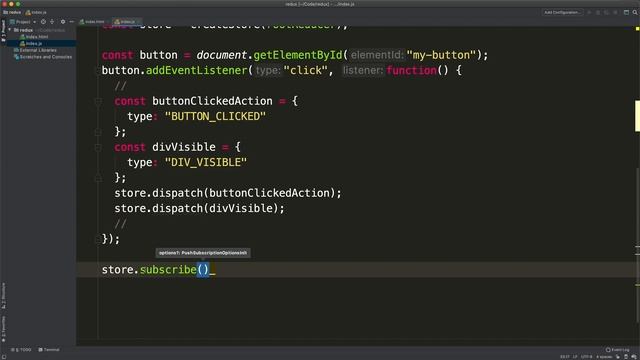Click the "my-button" string literal
The image size is (640, 360).
coord(441,55)
